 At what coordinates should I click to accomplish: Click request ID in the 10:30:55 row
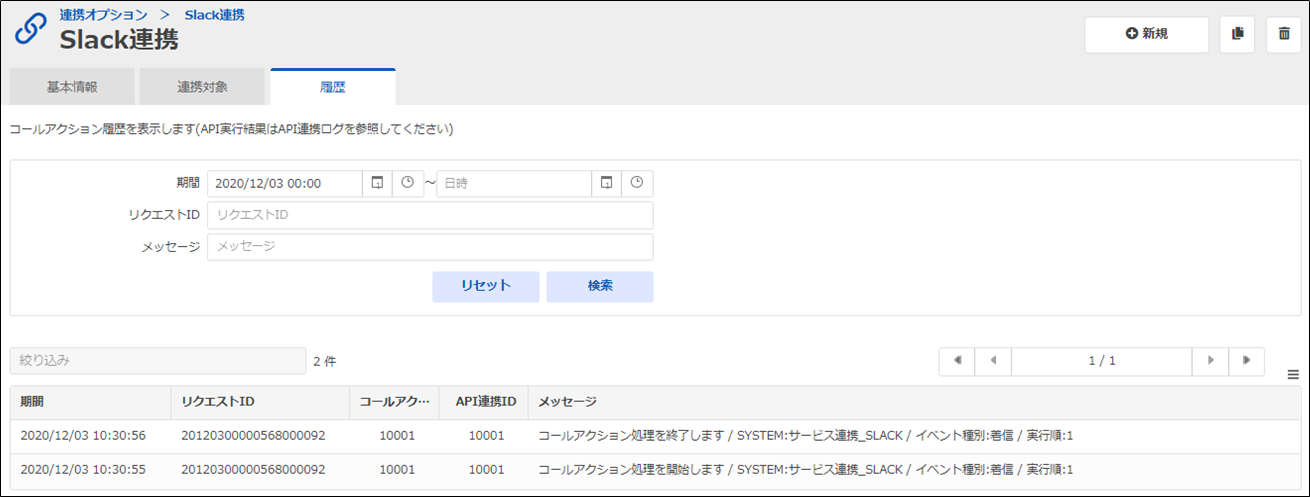click(253, 469)
